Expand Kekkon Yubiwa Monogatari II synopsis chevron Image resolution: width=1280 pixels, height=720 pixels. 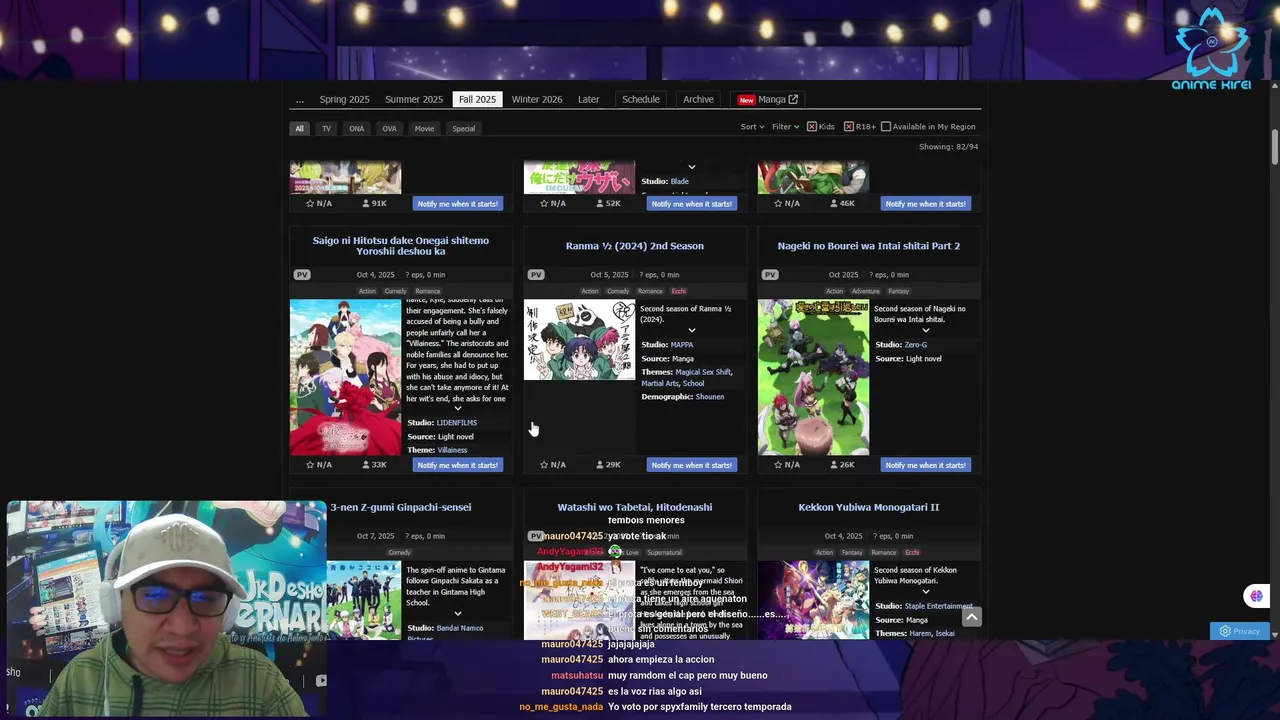pyautogui.click(x=925, y=592)
